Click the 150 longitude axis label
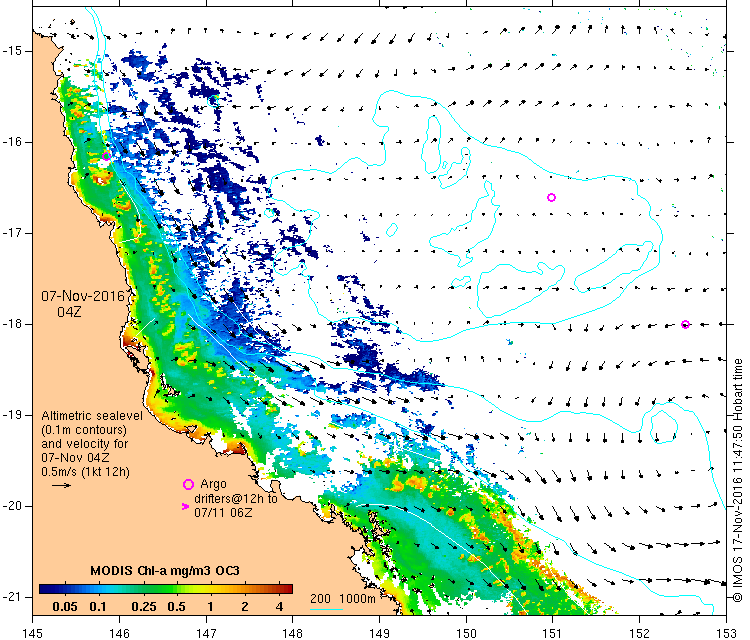 466,633
